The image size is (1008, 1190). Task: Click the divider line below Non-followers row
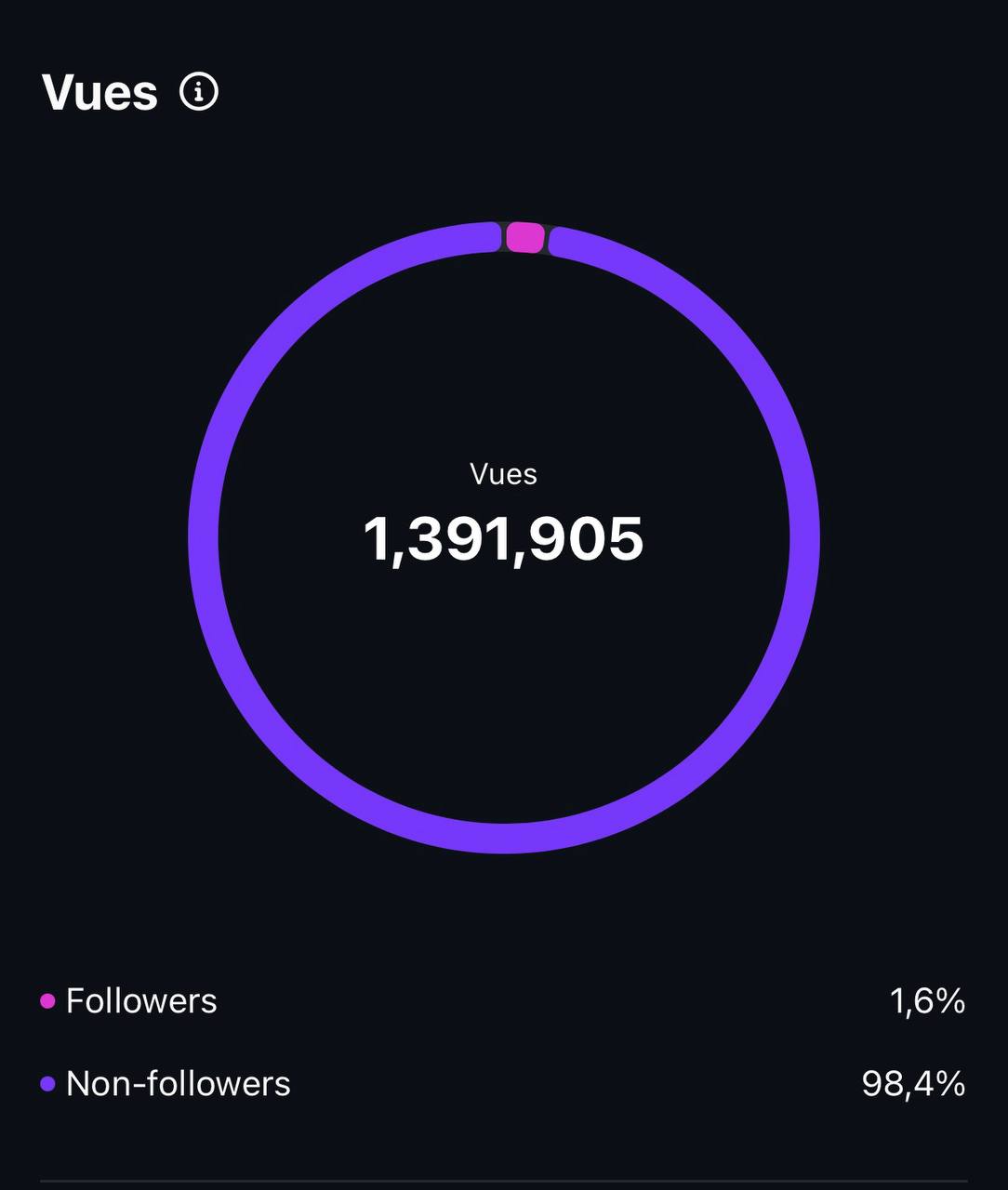(x=504, y=1182)
